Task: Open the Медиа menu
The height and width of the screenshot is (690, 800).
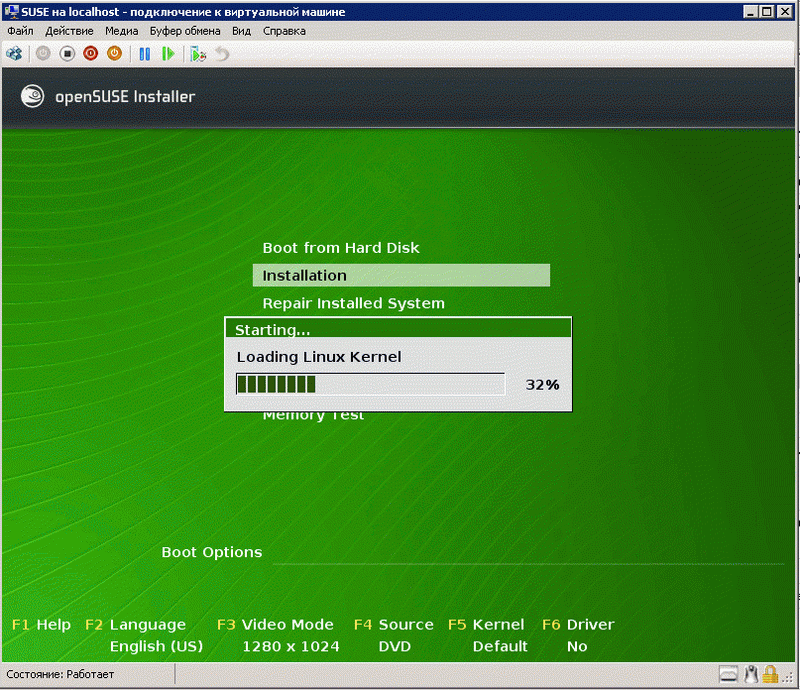Action: tap(121, 31)
